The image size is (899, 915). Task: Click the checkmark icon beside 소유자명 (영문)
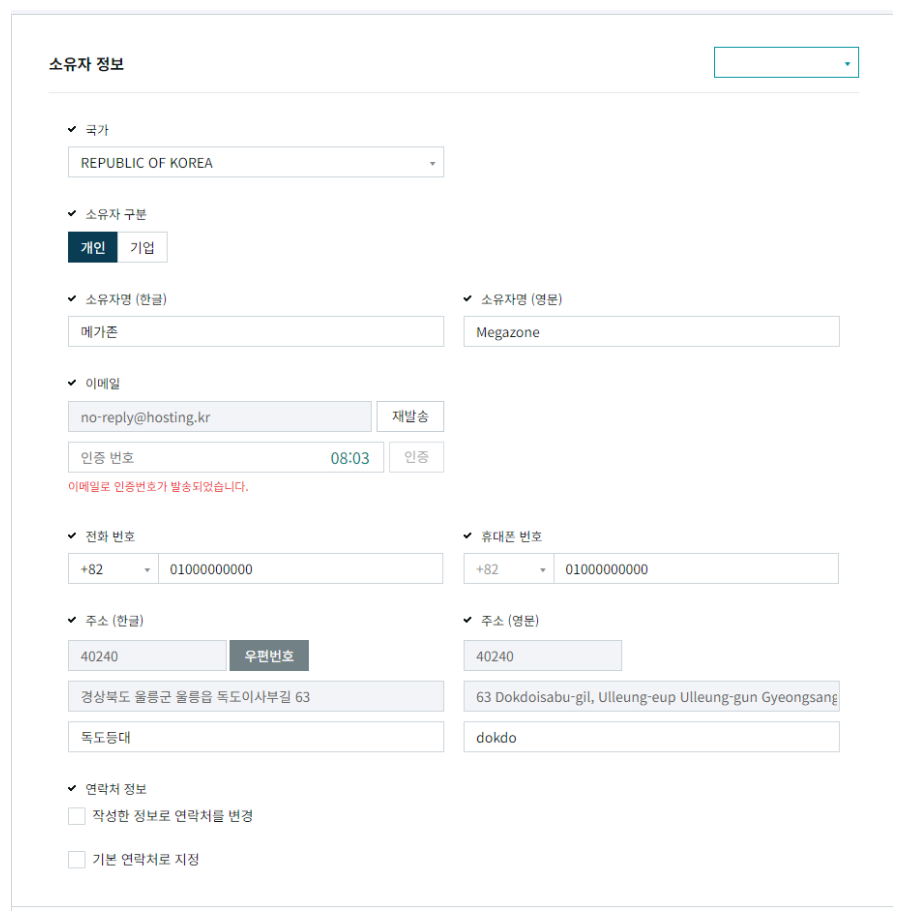[x=467, y=296]
